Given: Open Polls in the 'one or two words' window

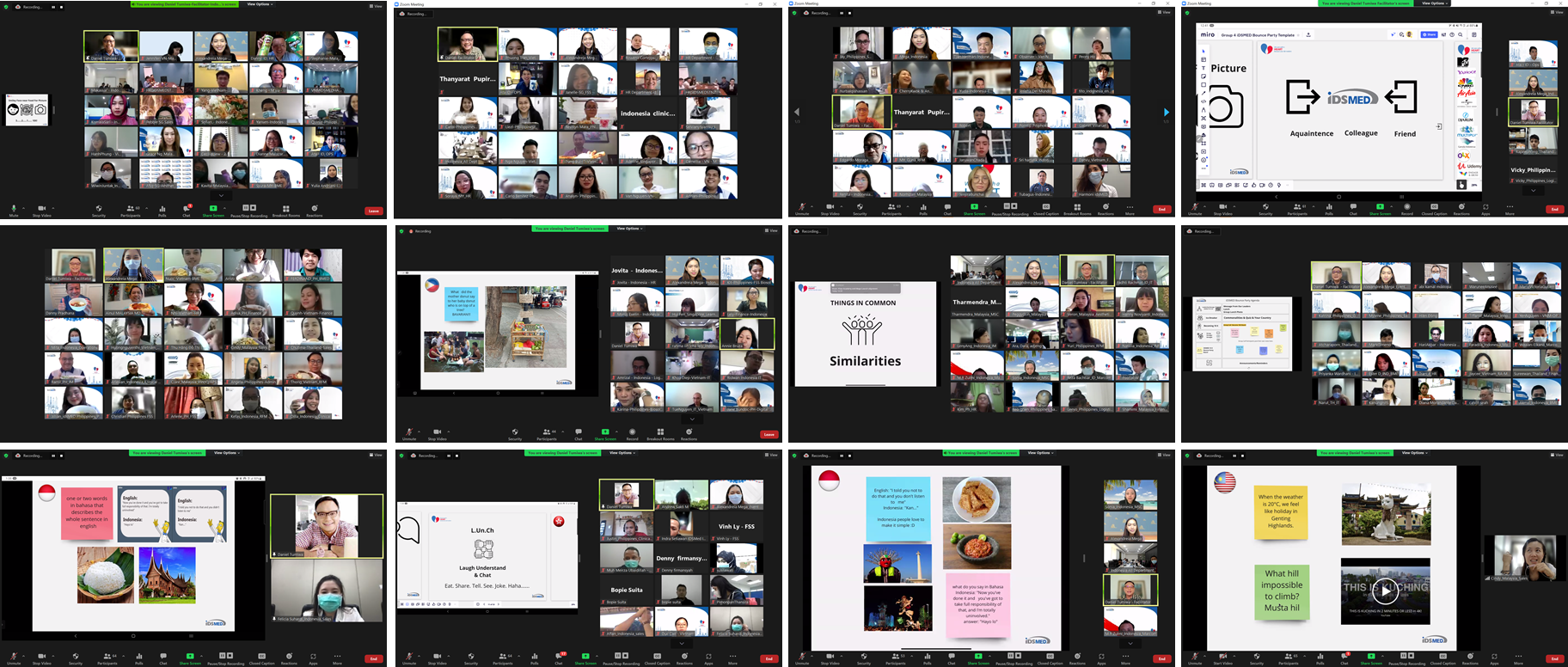Looking at the screenshot, I should 139,659.
